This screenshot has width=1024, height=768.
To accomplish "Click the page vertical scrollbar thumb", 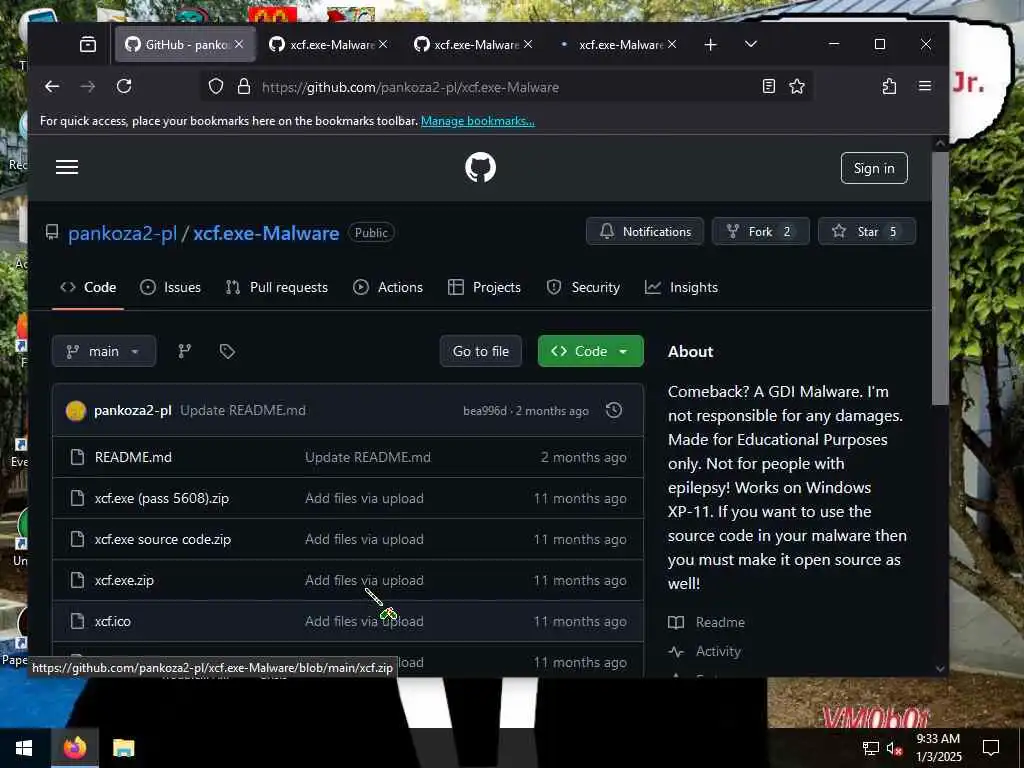I will click(940, 278).
